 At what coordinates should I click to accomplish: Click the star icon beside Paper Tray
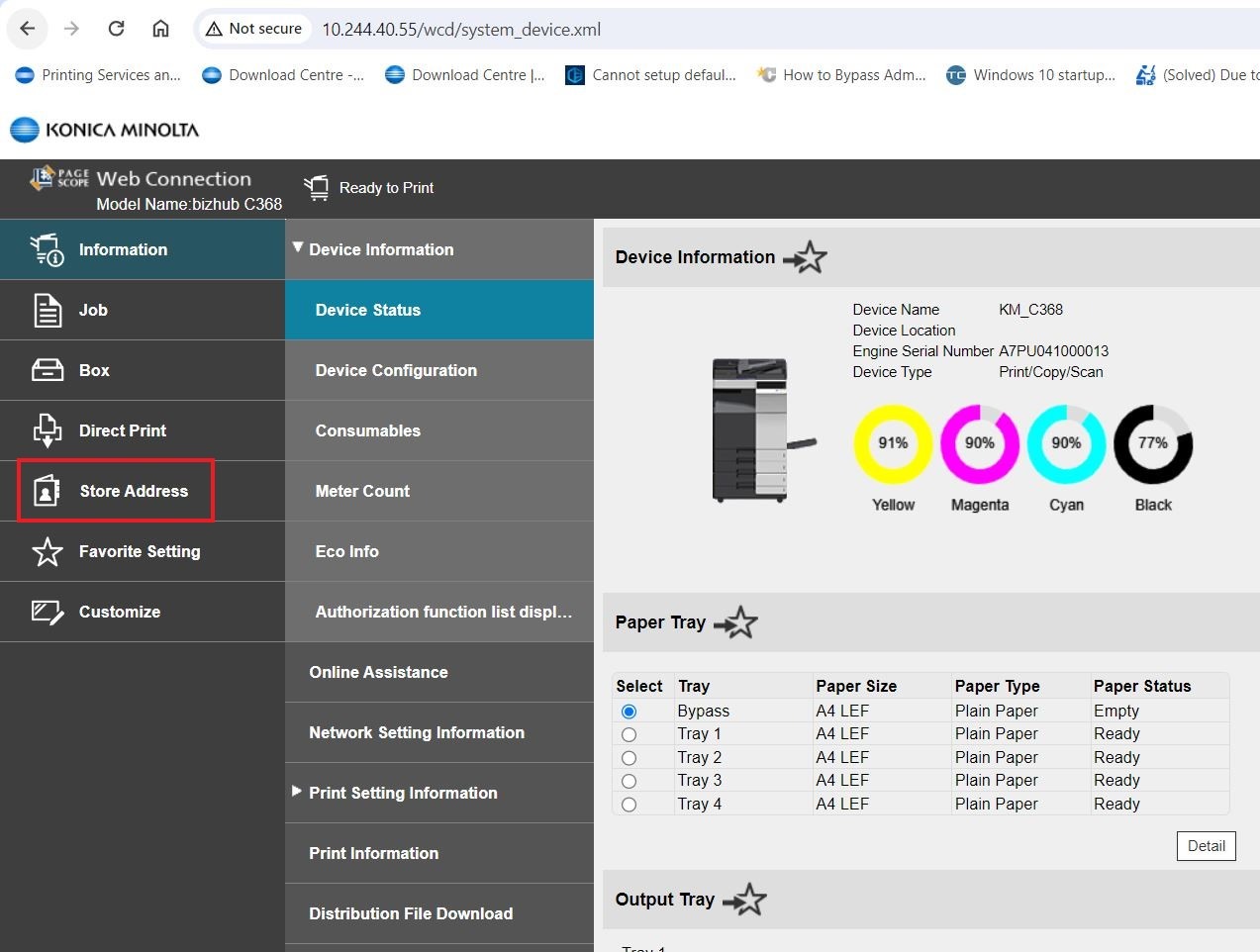735,623
